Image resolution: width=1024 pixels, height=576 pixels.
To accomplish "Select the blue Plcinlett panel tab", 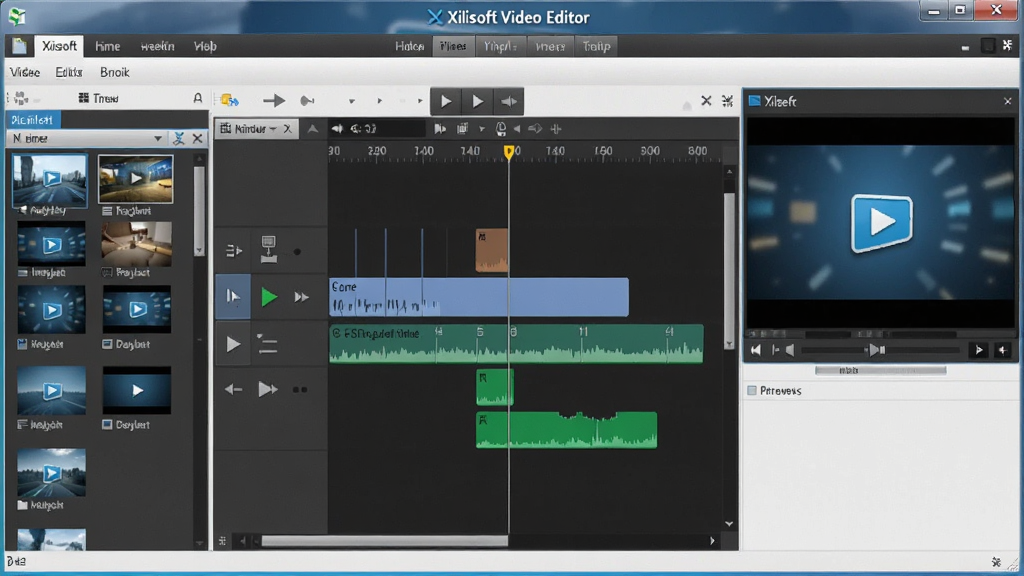I will (x=33, y=120).
